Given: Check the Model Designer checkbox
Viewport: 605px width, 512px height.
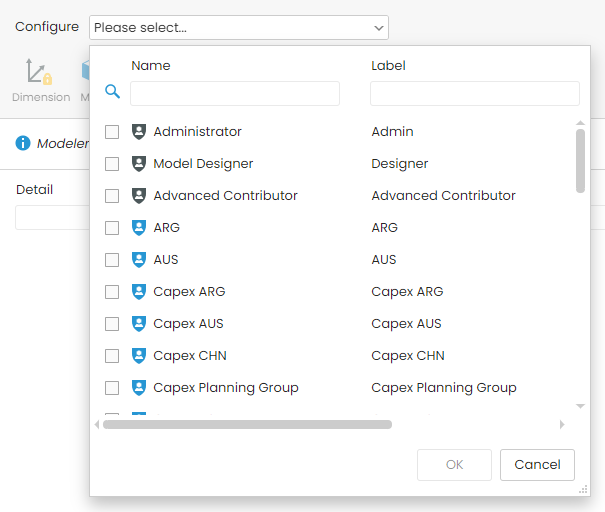Looking at the screenshot, I should pos(112,164).
